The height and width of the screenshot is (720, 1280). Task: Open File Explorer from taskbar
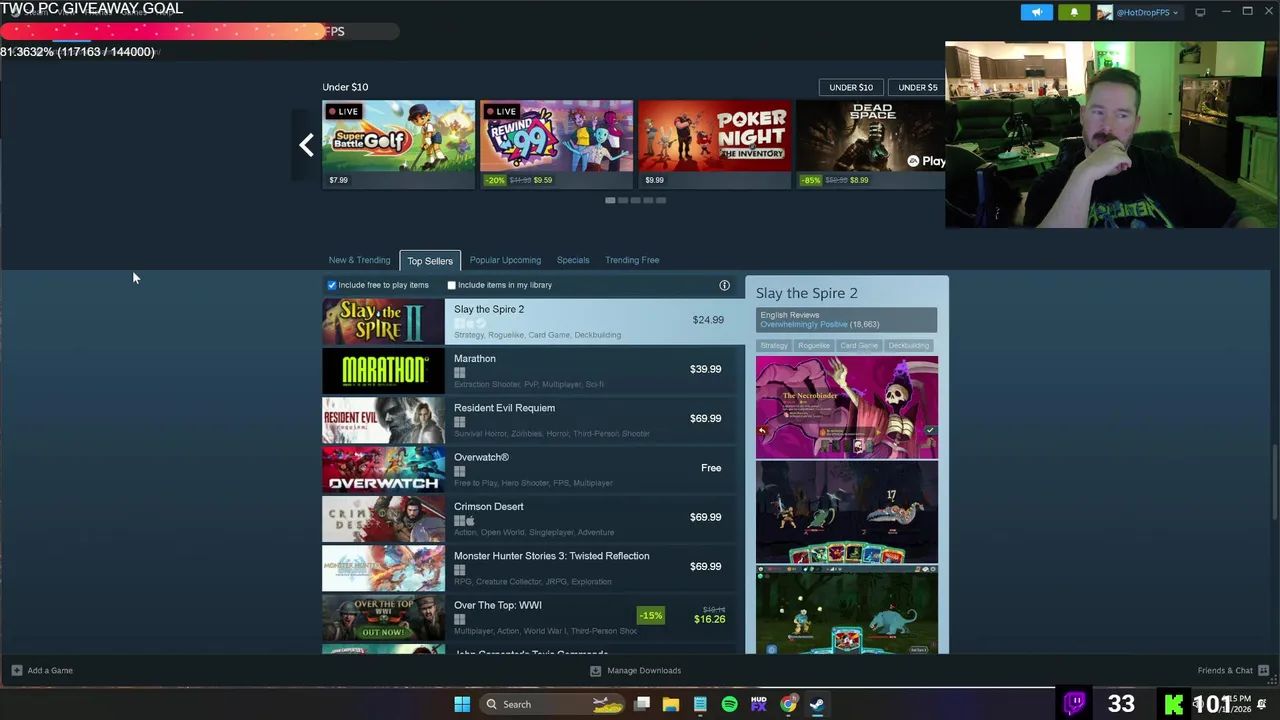[671, 704]
